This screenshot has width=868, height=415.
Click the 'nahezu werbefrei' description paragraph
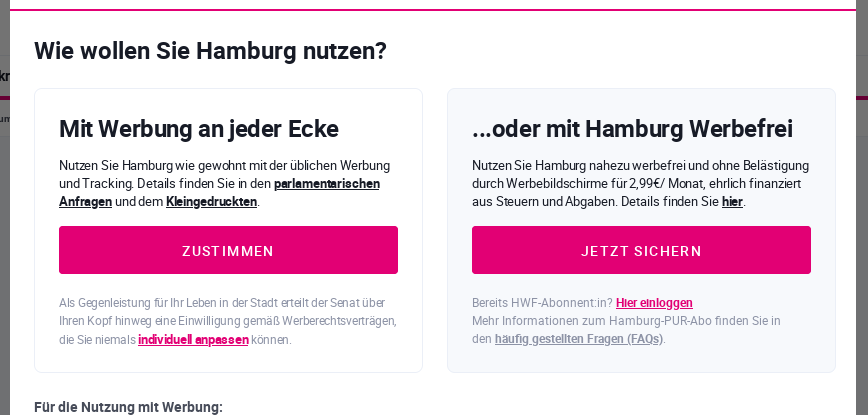click(x=640, y=183)
